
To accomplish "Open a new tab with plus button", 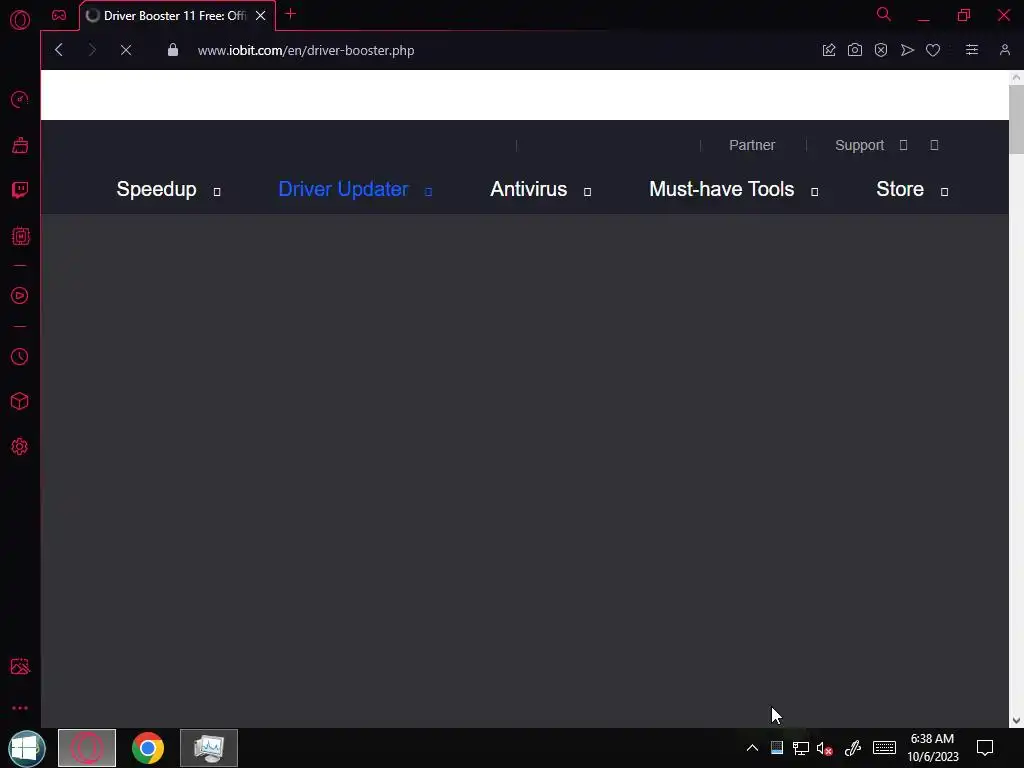I will coord(291,14).
